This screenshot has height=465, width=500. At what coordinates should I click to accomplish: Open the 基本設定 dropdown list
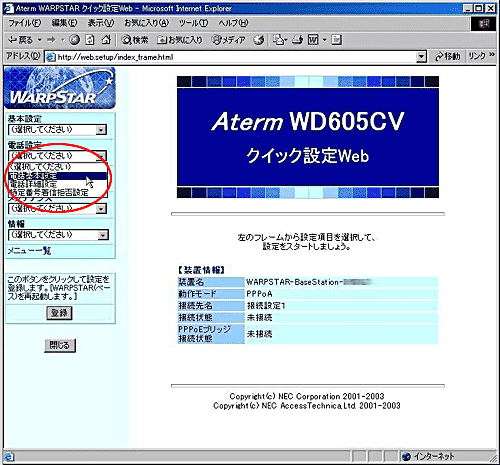57,129
